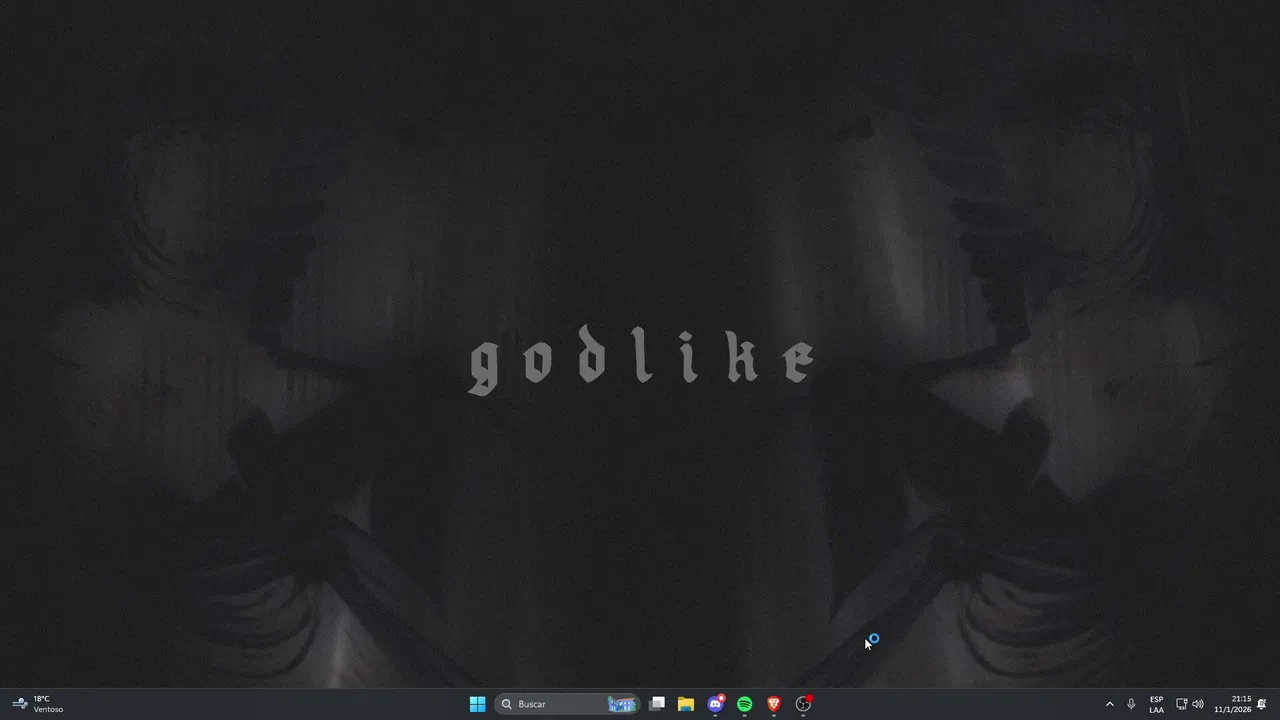Launch File Explorer from the taskbar
This screenshot has height=720, width=1280.
click(686, 704)
